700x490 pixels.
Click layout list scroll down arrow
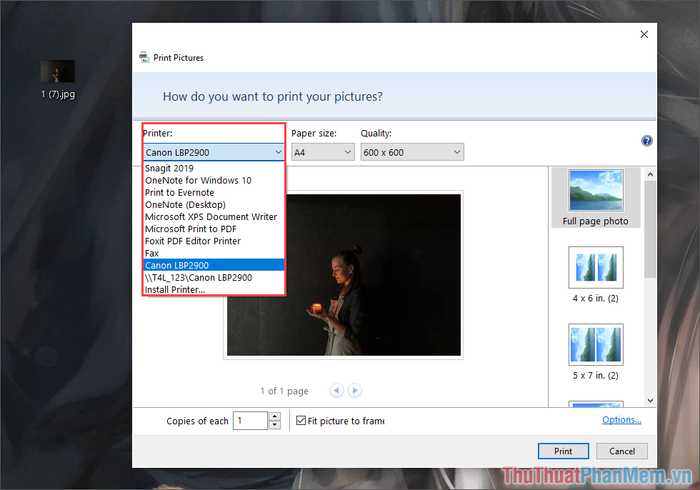[650, 400]
